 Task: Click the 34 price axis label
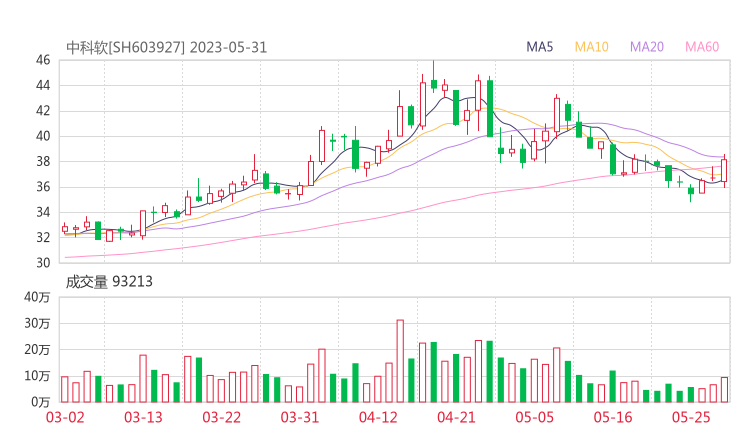43,212
